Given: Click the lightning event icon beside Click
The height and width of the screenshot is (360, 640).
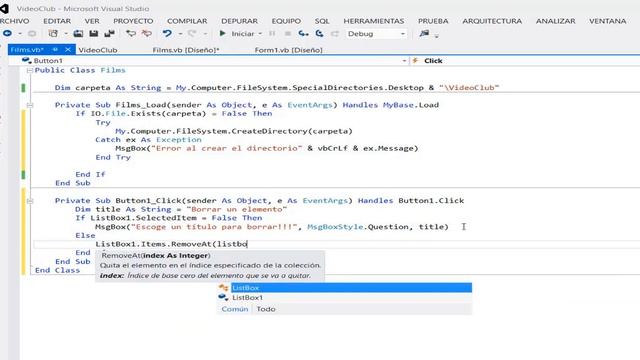Looking at the screenshot, I should [416, 60].
